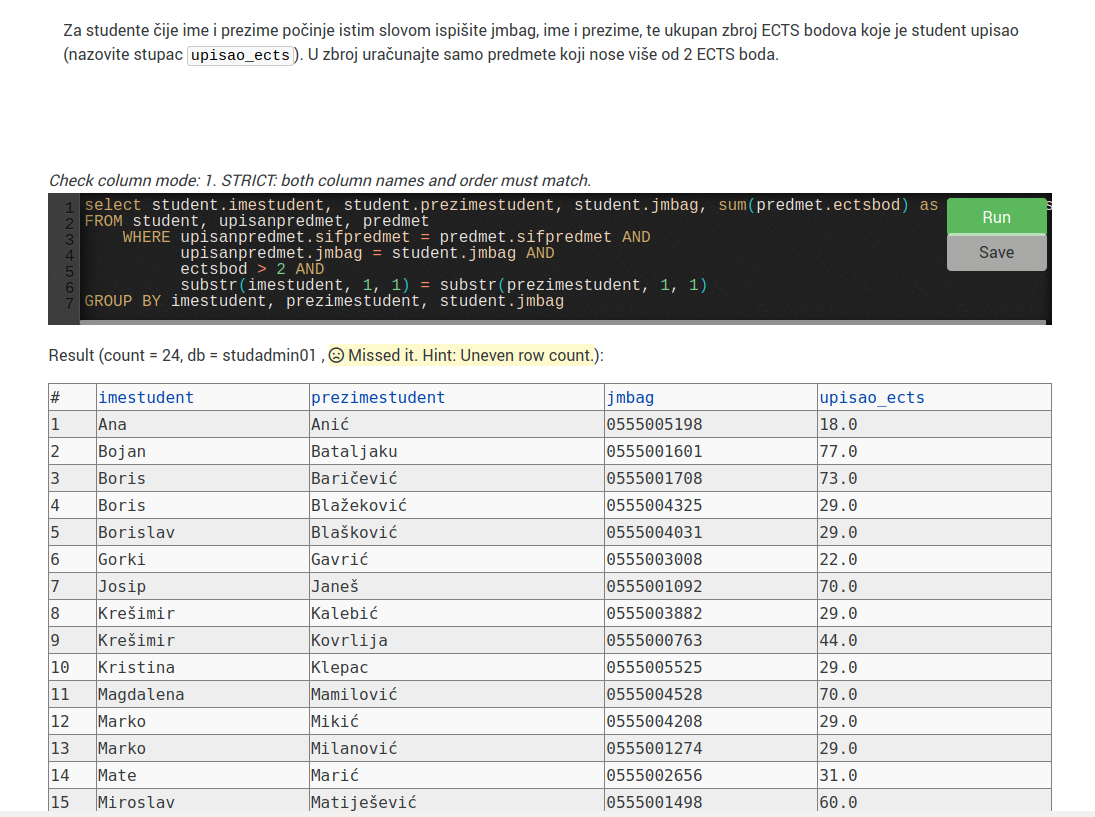Screen dimensions: 1095x817
Task: Click jmbag cell 0555002656
Action: (x=711, y=776)
